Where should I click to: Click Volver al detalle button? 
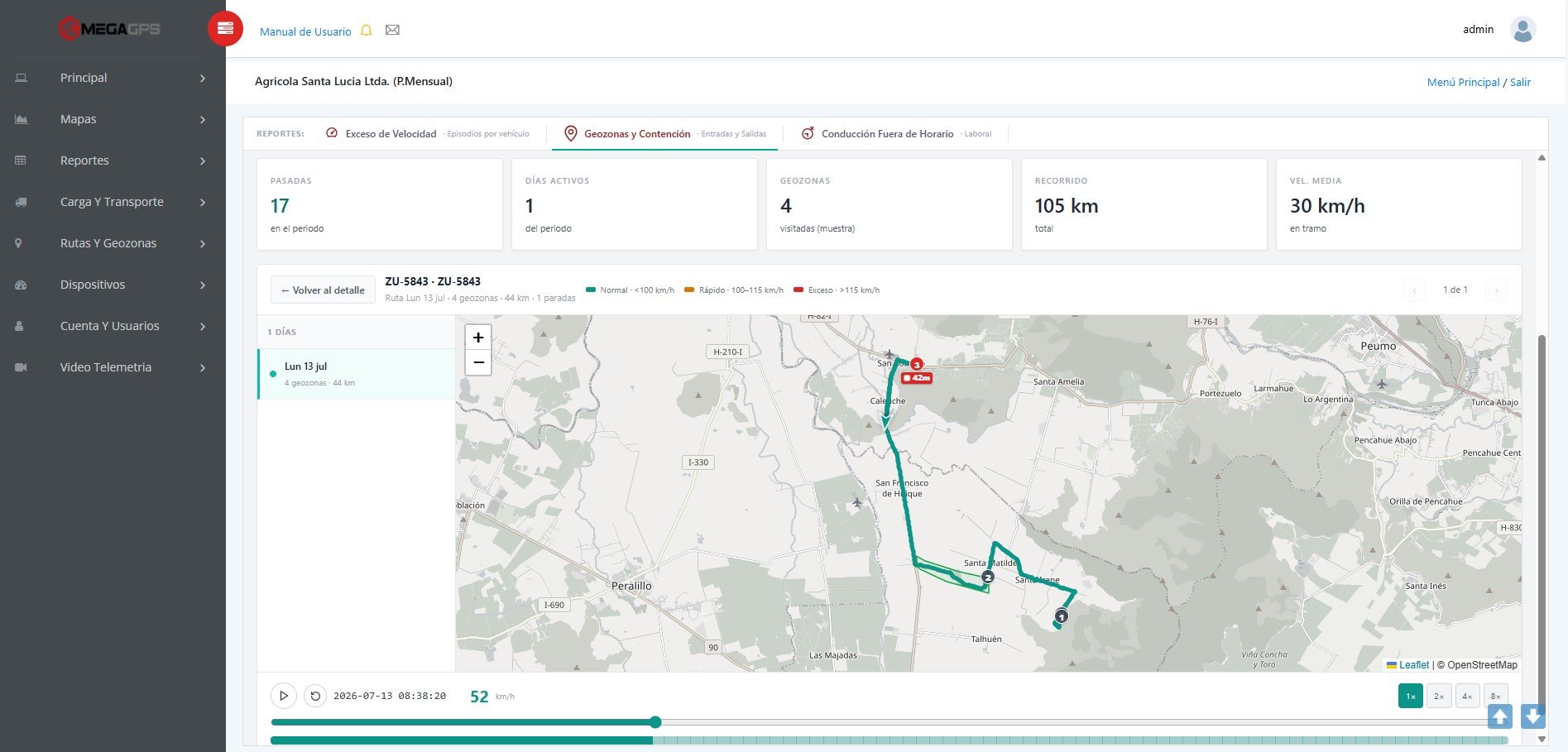tap(323, 290)
